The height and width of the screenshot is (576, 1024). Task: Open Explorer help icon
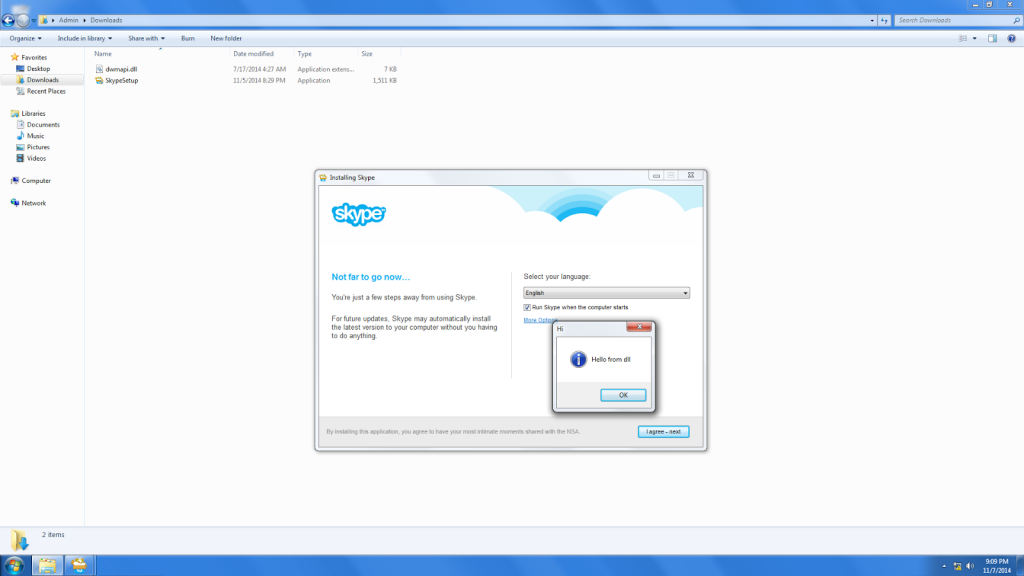[x=1011, y=39]
